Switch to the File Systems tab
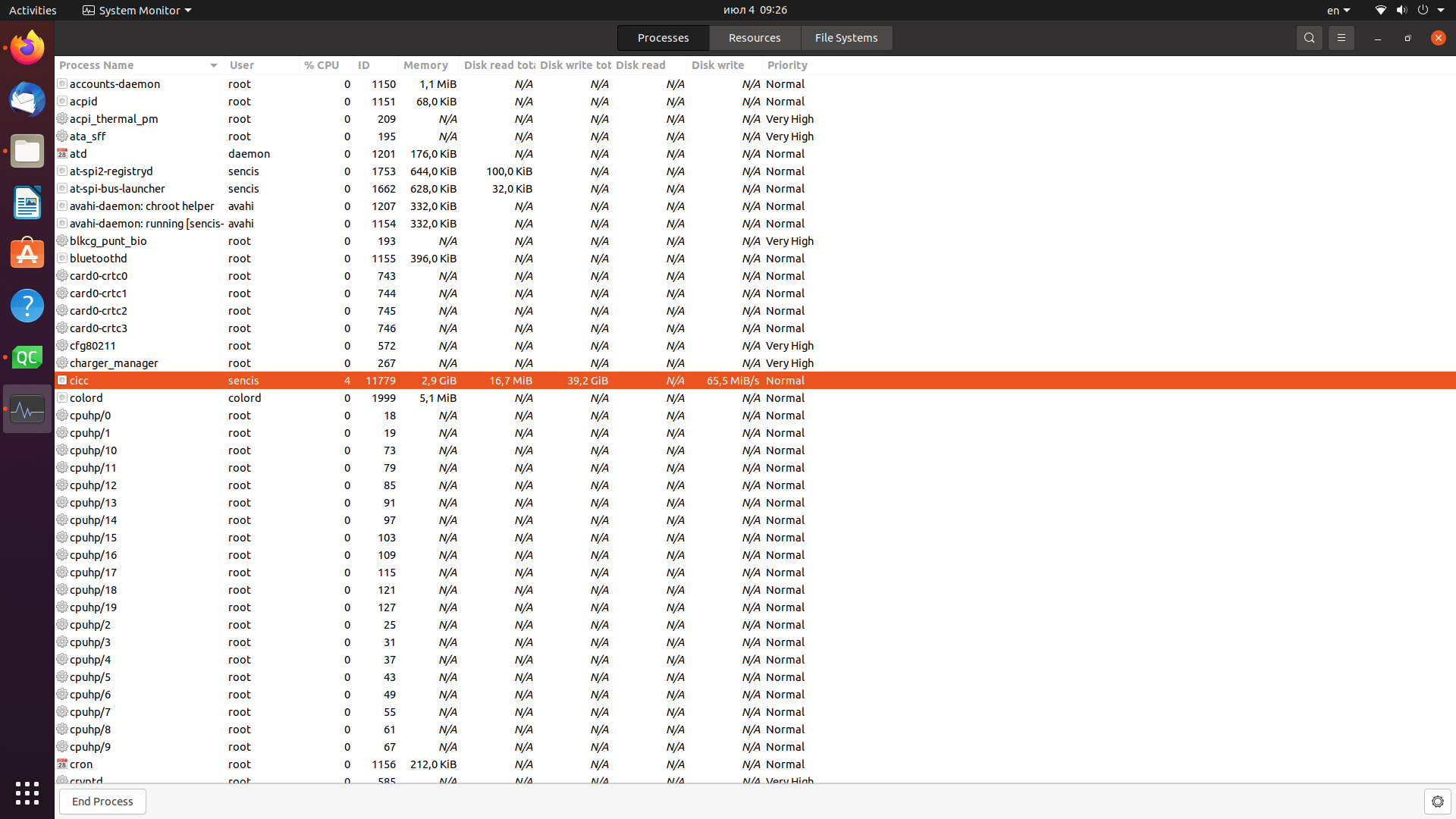This screenshot has height=819, width=1456. point(846,38)
